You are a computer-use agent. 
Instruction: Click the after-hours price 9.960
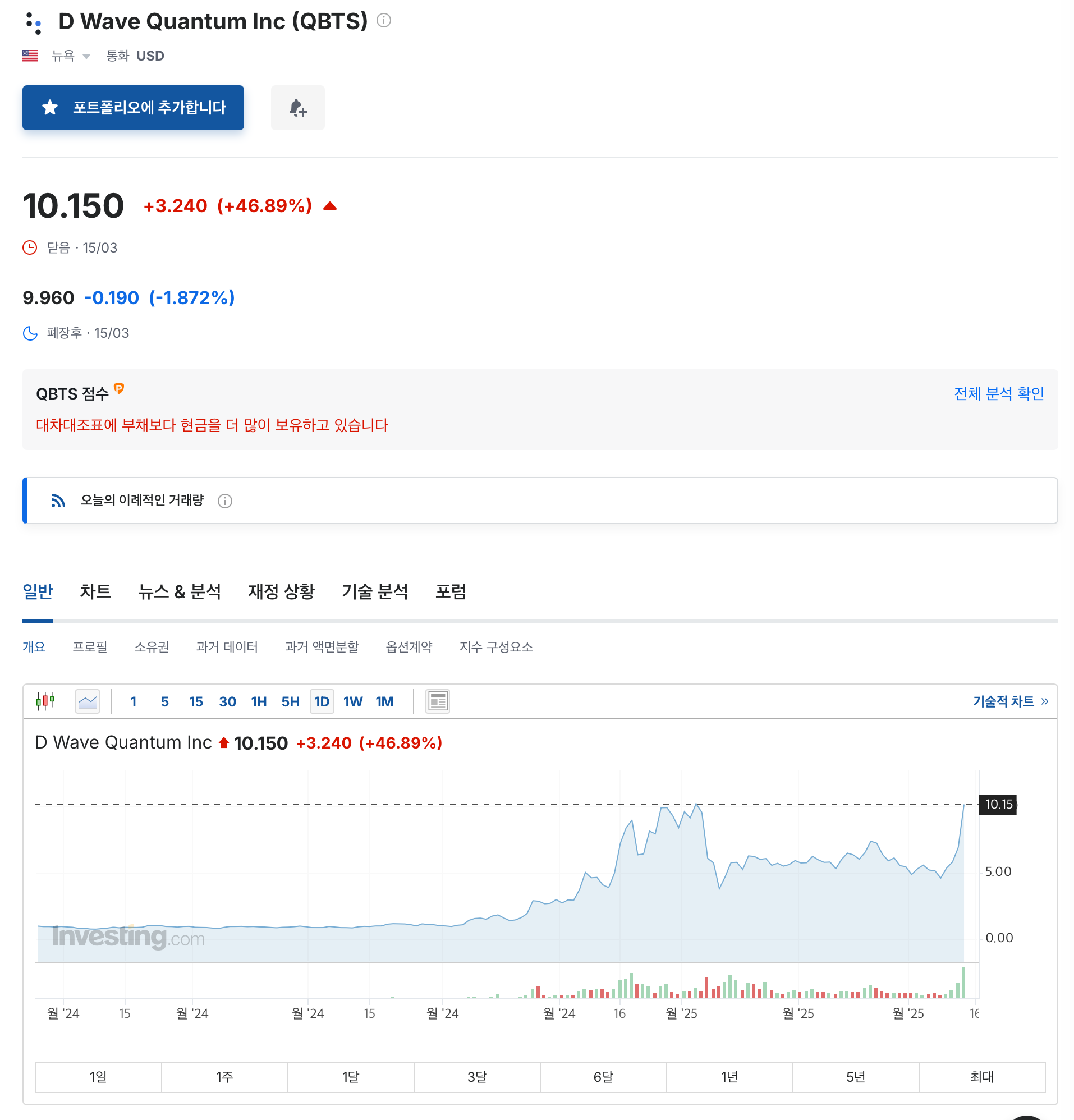tap(49, 298)
